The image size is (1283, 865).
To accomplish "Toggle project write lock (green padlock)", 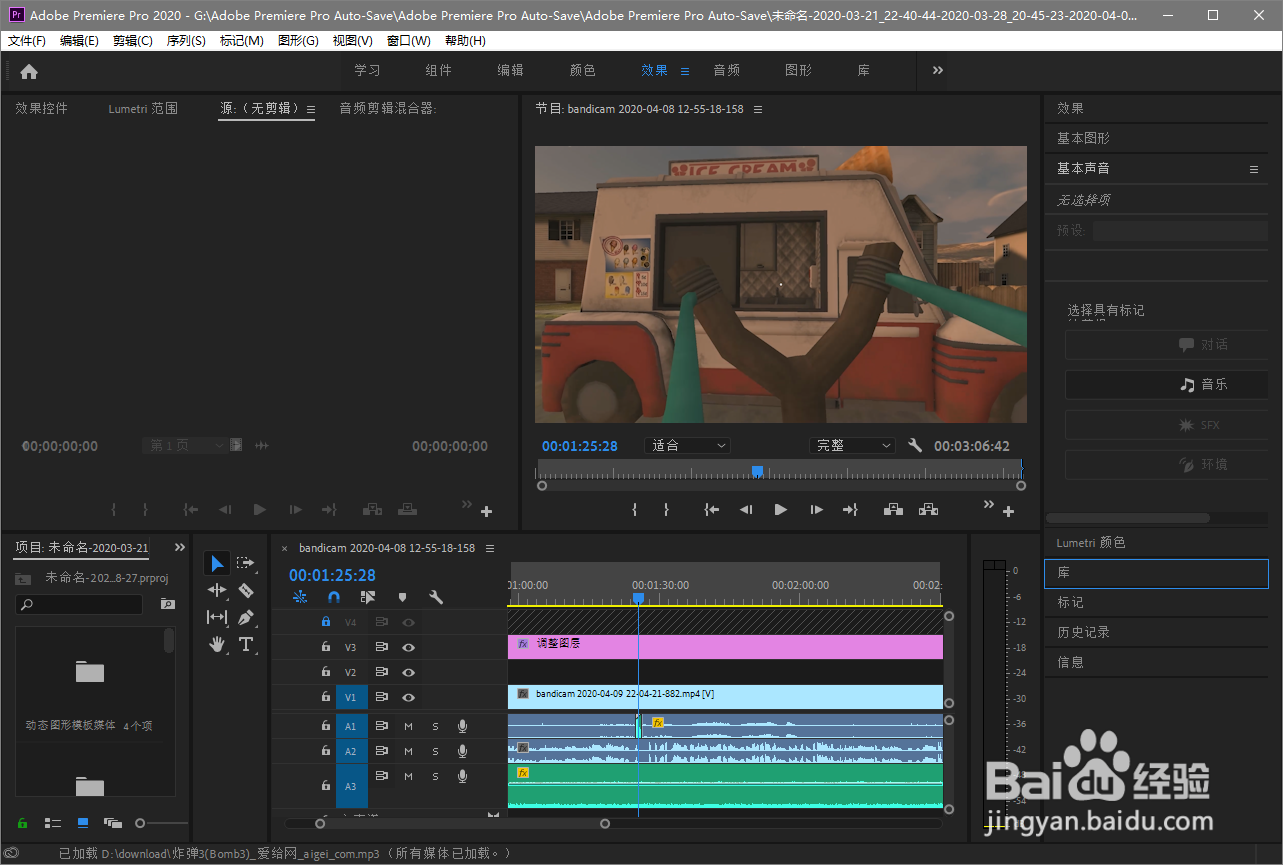I will tap(23, 823).
